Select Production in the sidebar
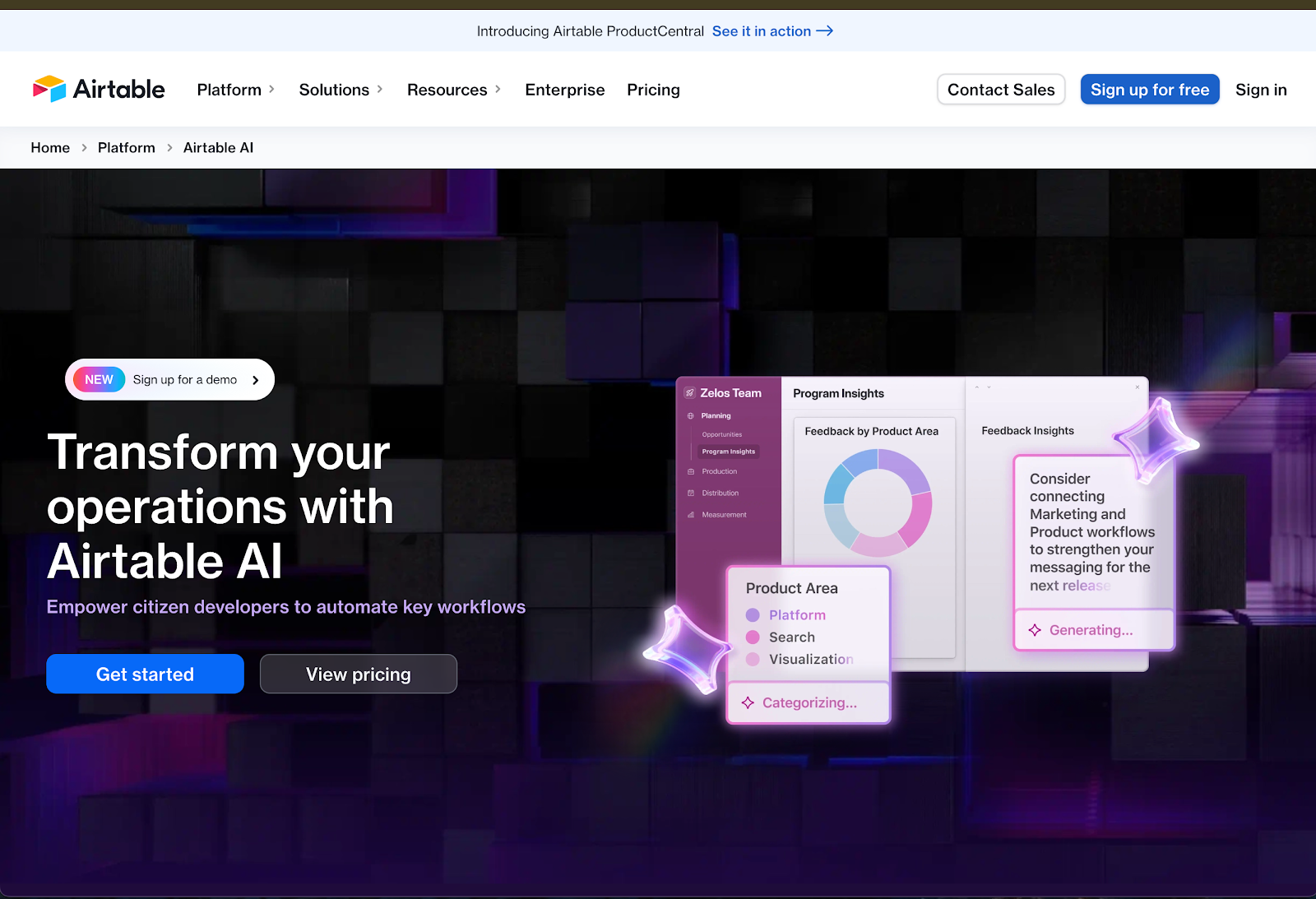Screen dimensions: 1316x899 (720, 471)
